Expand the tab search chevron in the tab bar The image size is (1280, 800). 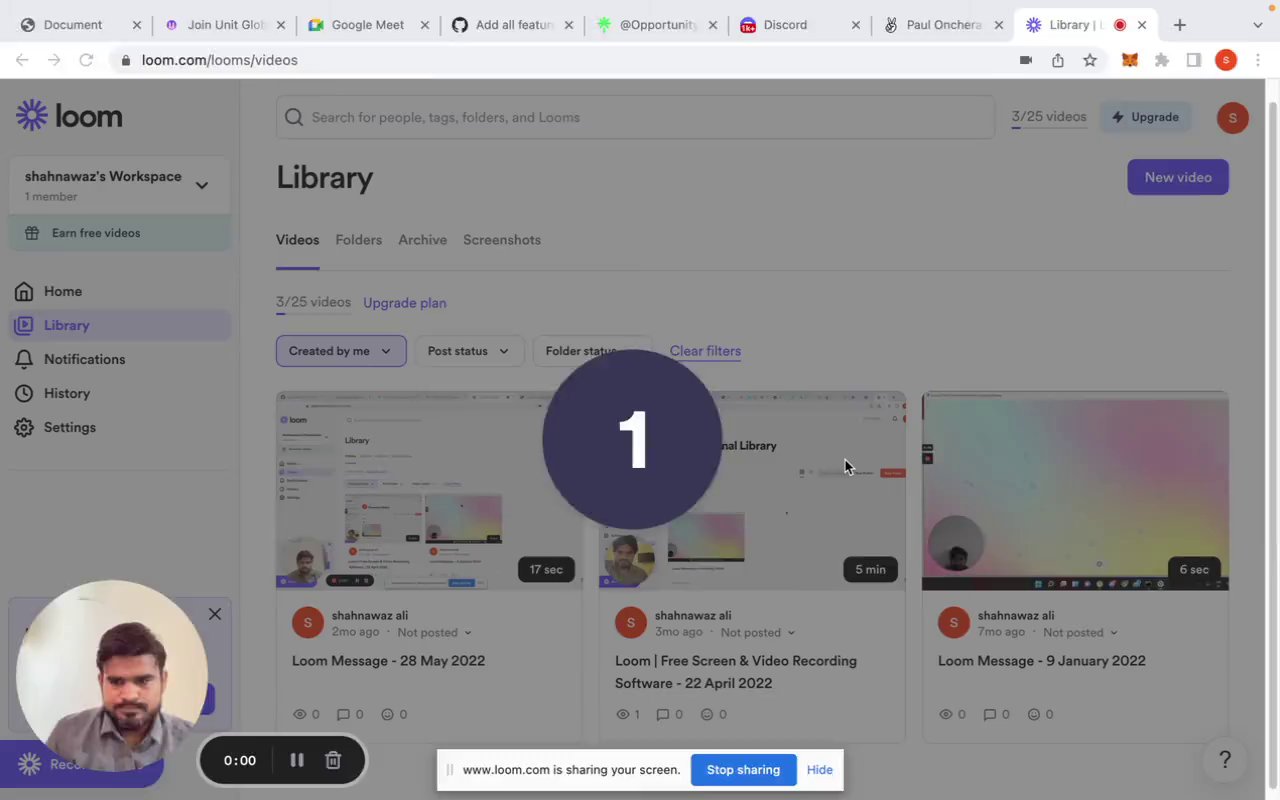1258,25
